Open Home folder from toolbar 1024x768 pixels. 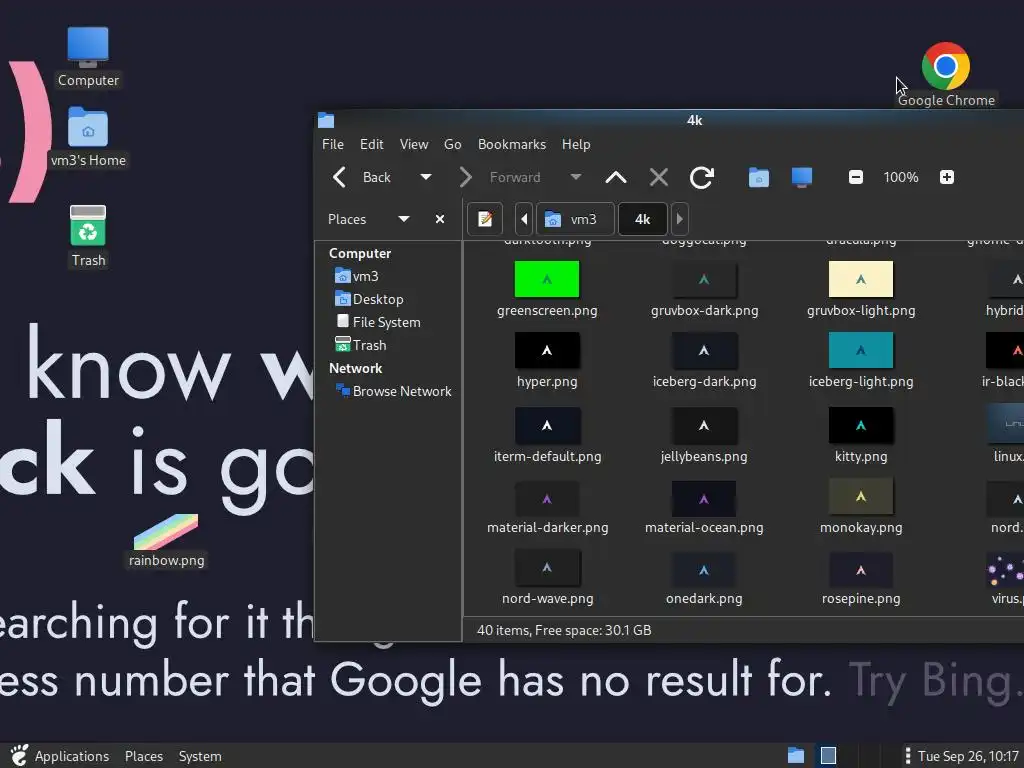[x=759, y=177]
